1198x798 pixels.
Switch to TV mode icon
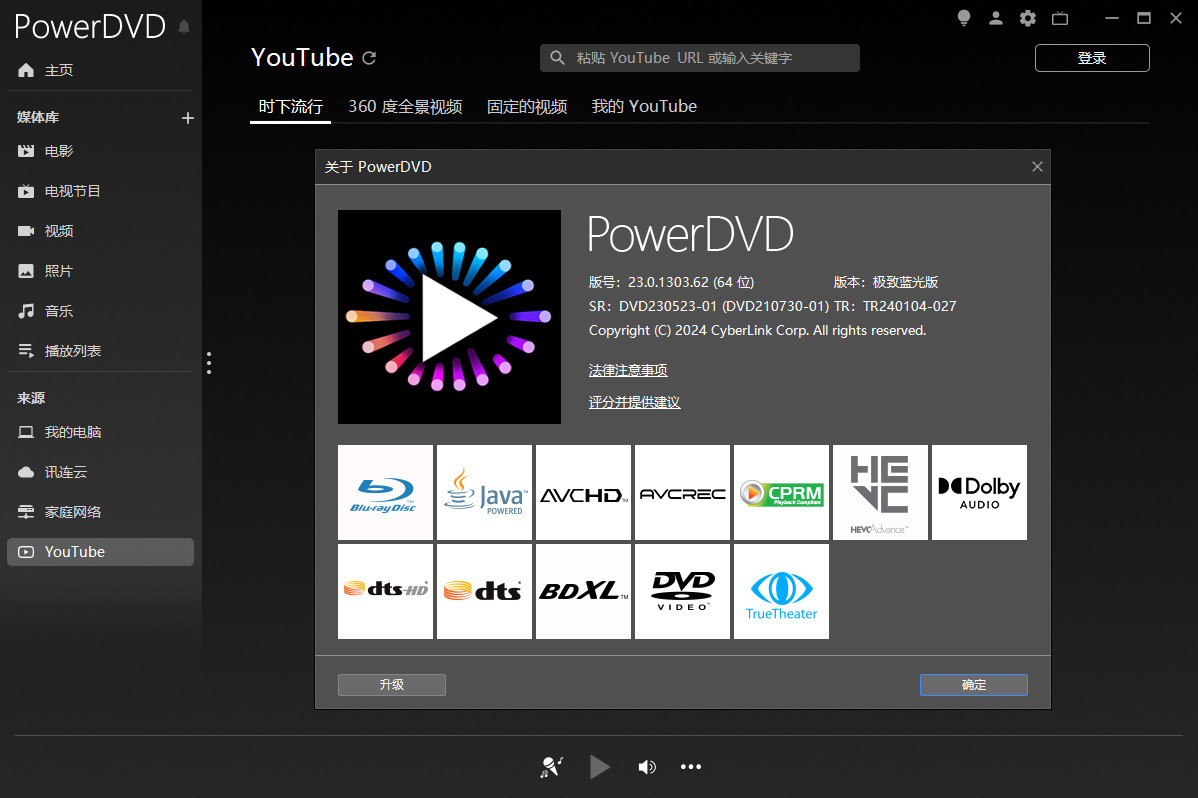pos(1060,18)
